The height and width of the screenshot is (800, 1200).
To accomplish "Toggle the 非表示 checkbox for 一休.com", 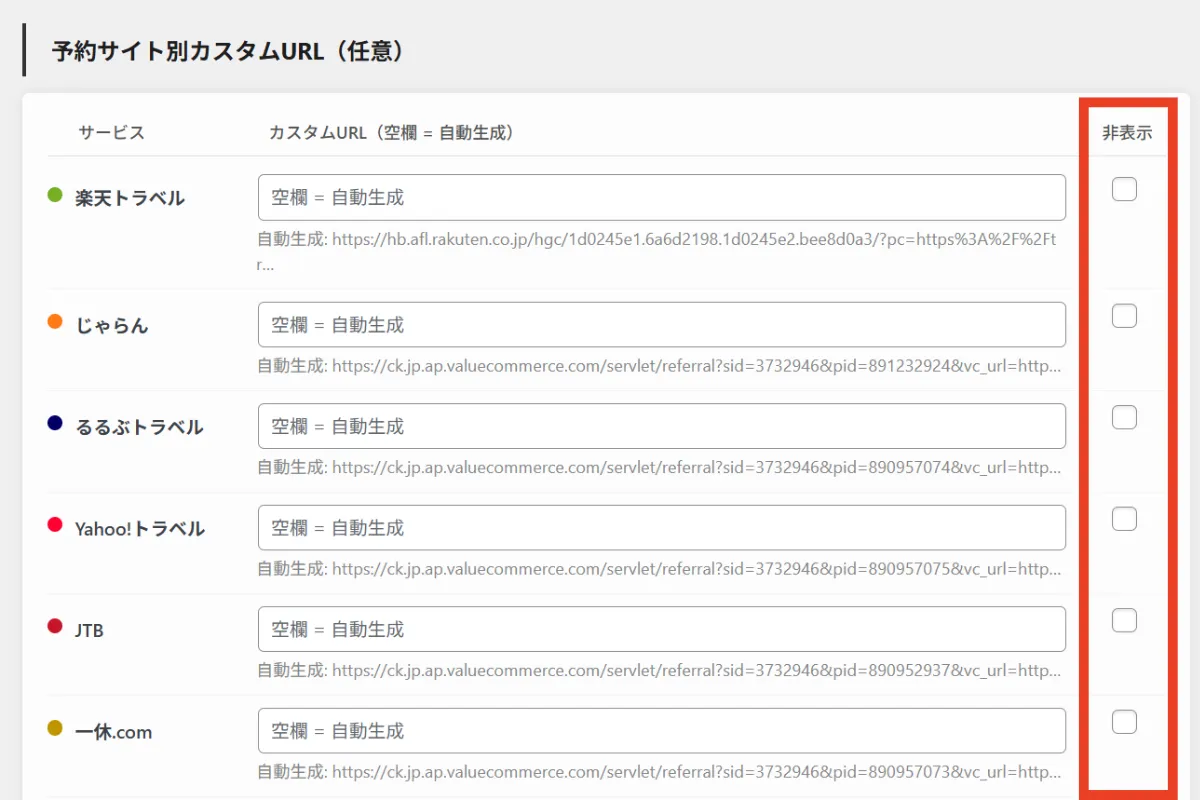I will click(x=1124, y=722).
